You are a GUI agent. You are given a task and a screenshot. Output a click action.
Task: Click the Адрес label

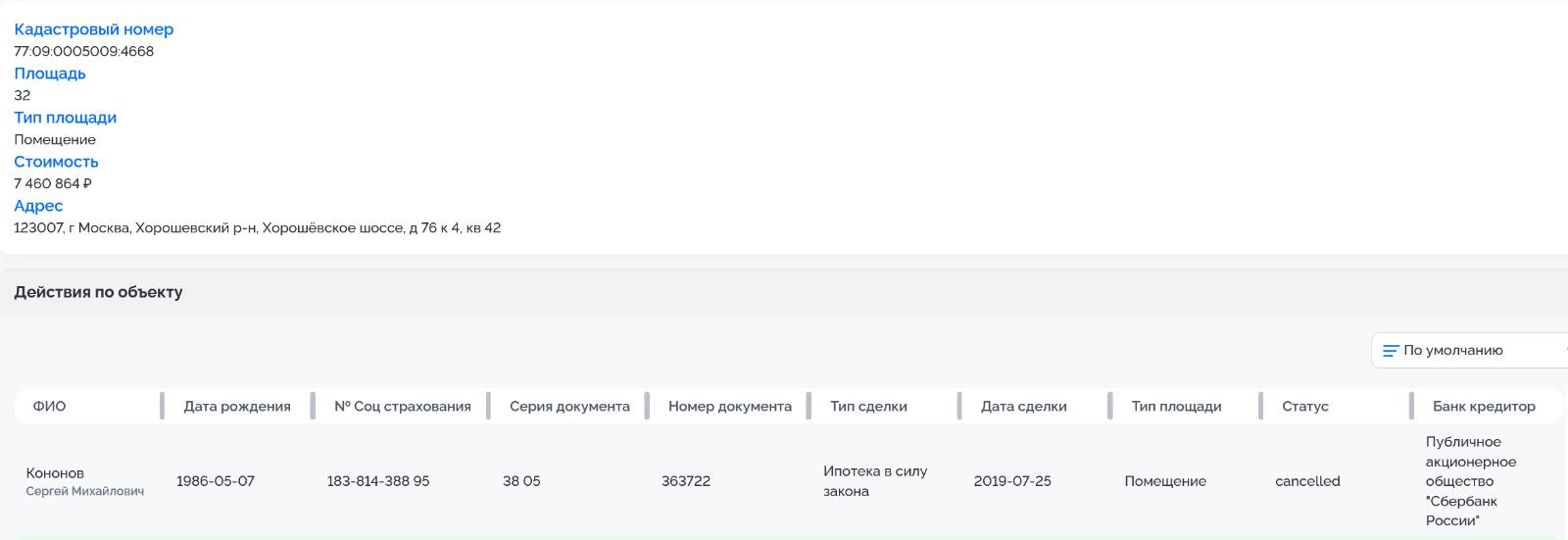tap(38, 206)
